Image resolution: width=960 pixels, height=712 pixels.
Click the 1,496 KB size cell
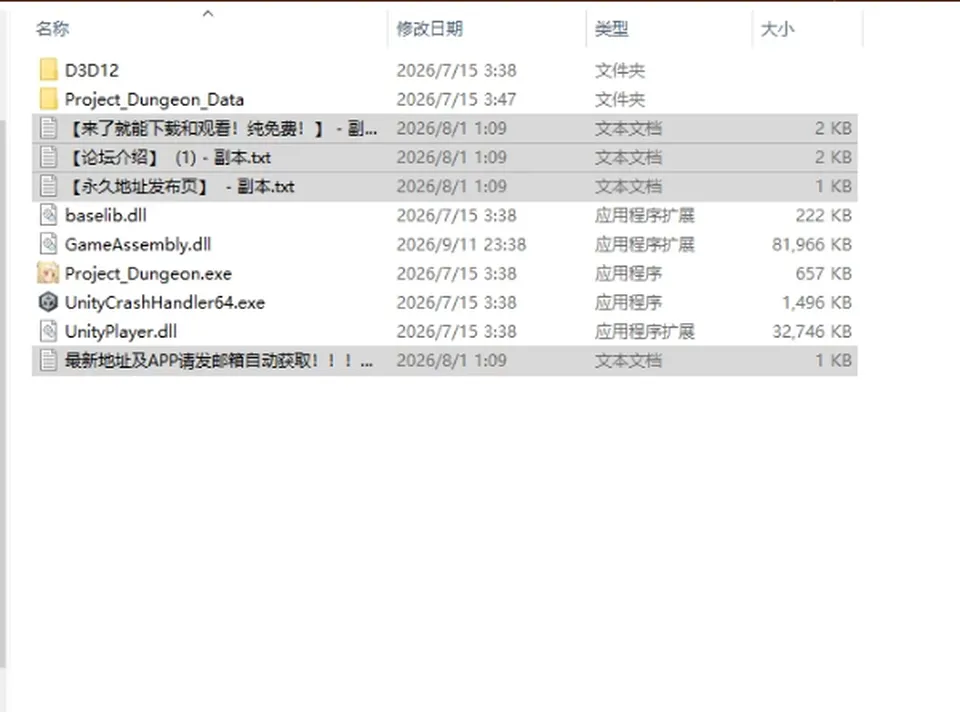817,302
